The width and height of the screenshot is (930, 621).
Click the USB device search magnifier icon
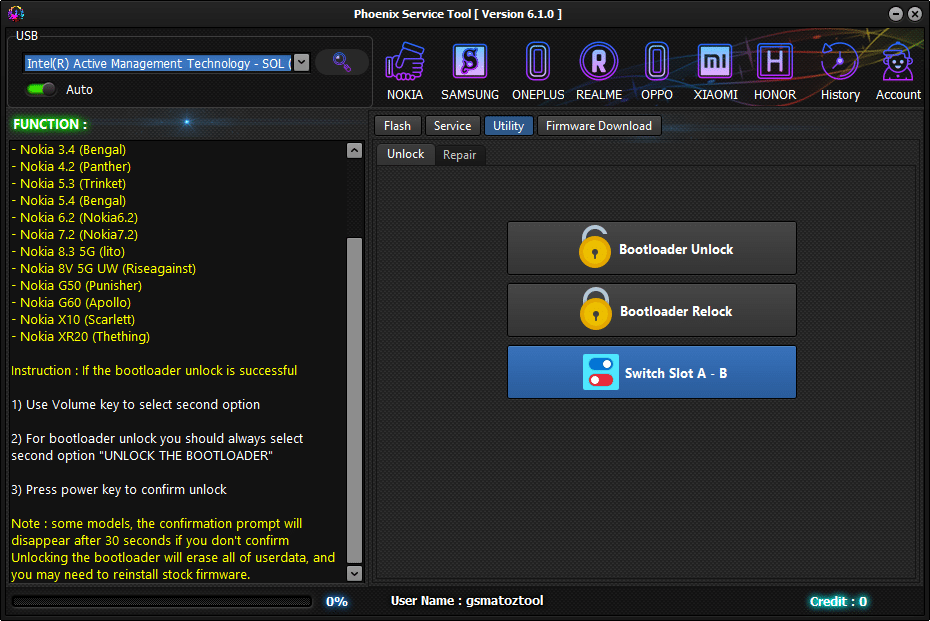tap(341, 62)
